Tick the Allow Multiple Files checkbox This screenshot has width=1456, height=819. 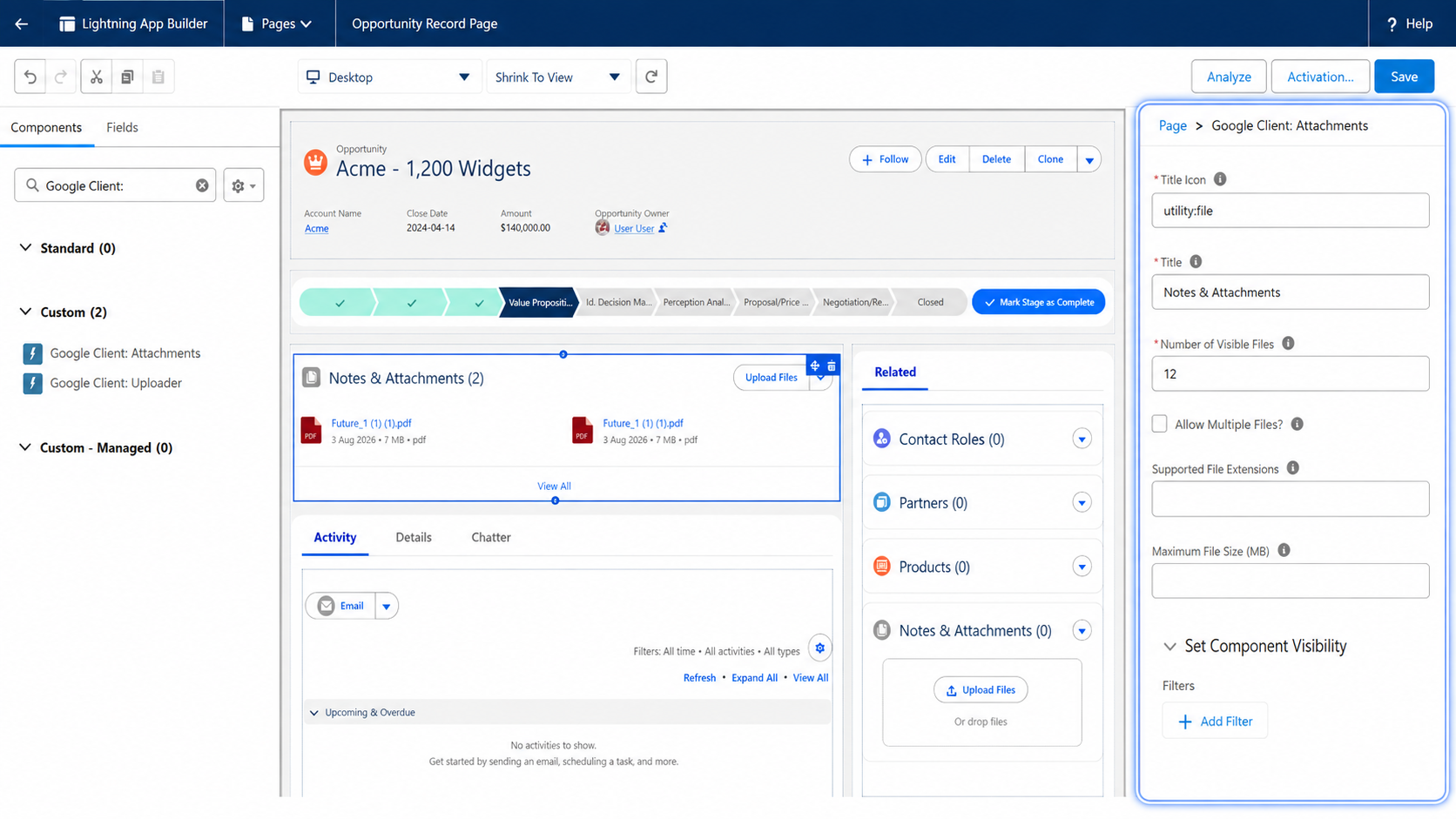[1159, 424]
